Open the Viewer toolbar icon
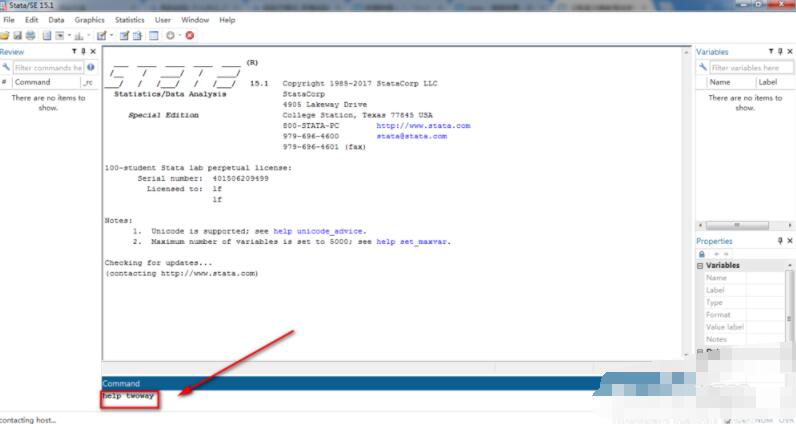The image size is (796, 424). (59, 36)
